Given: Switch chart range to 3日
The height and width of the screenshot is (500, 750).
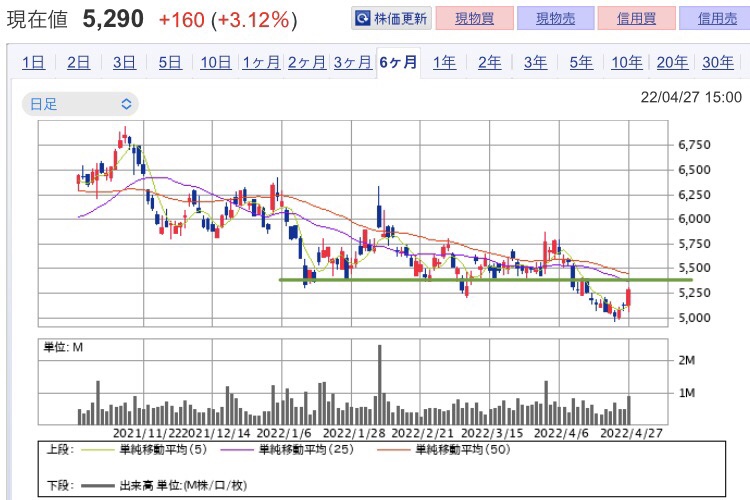Looking at the screenshot, I should (x=124, y=62).
